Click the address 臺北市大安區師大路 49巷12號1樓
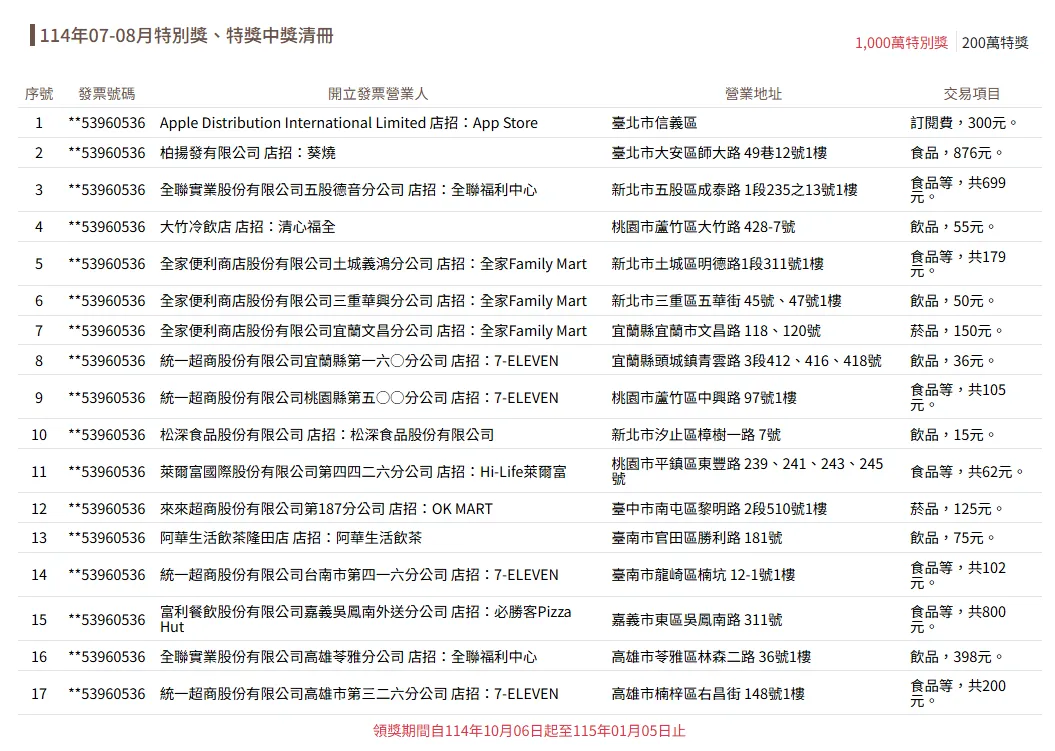1055x751 pixels. click(719, 153)
